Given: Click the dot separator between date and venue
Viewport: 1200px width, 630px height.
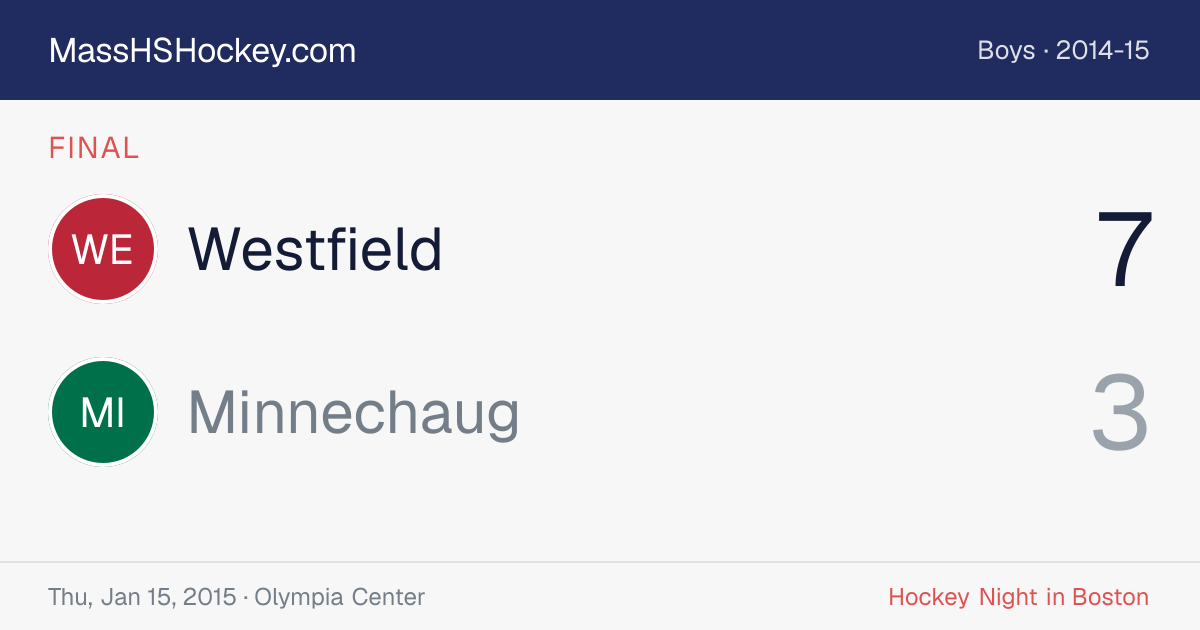Looking at the screenshot, I should tap(246, 597).
